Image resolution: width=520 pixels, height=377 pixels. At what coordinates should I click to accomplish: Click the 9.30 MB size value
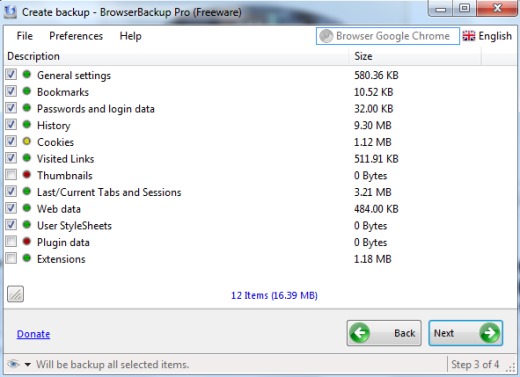tap(373, 125)
